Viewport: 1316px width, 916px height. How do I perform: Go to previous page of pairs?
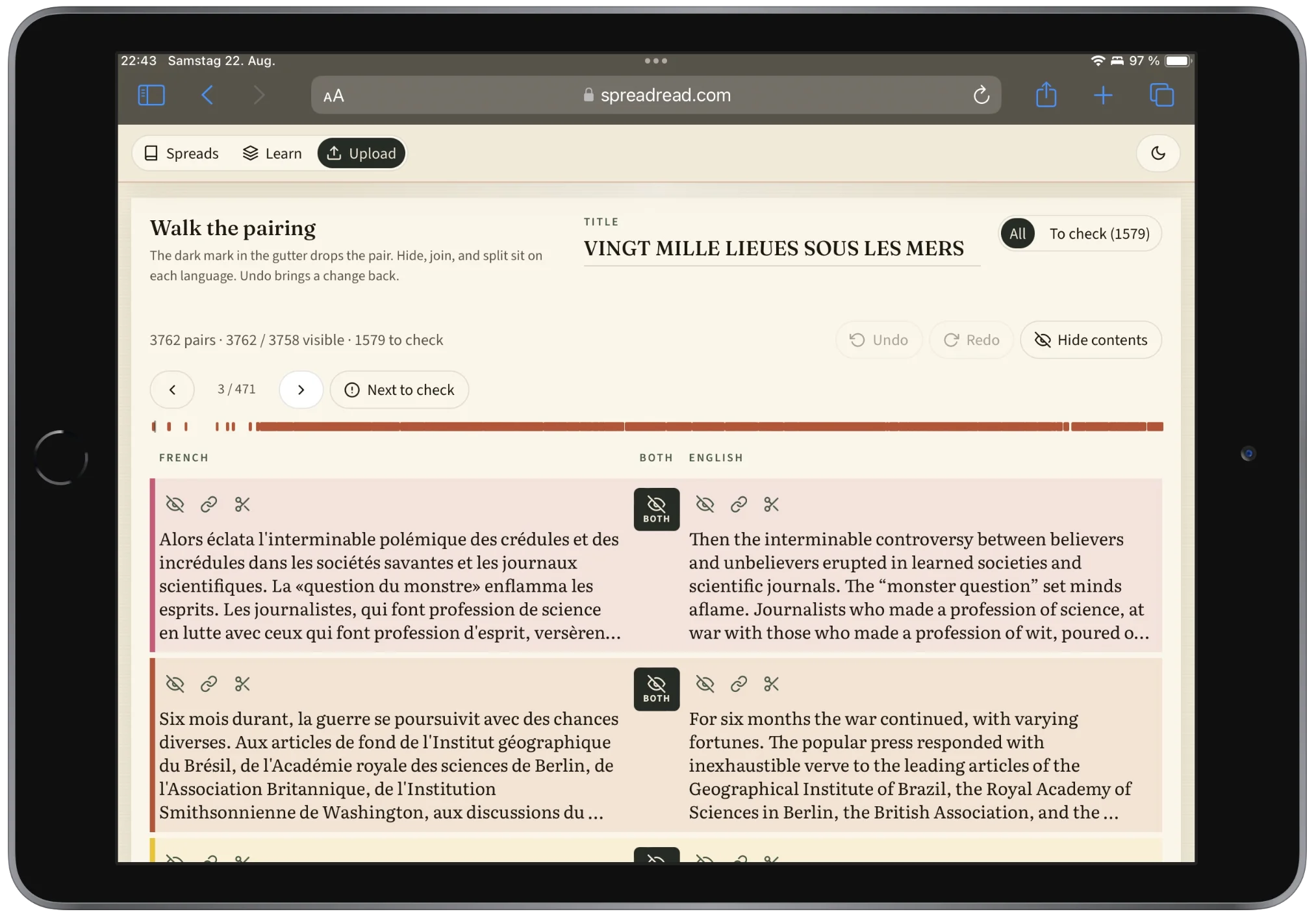(x=172, y=390)
